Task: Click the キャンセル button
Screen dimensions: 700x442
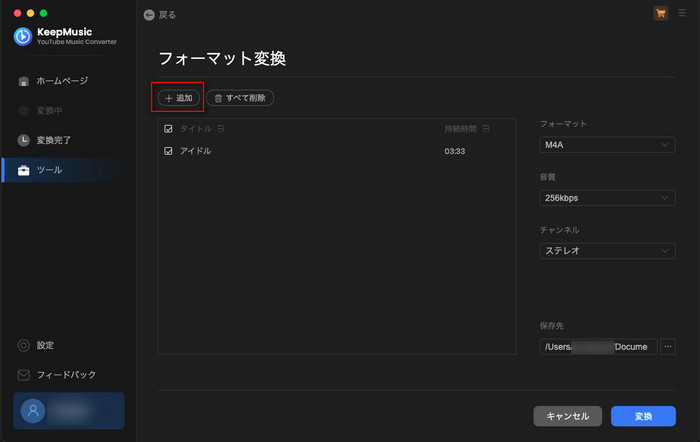Action: [567, 416]
